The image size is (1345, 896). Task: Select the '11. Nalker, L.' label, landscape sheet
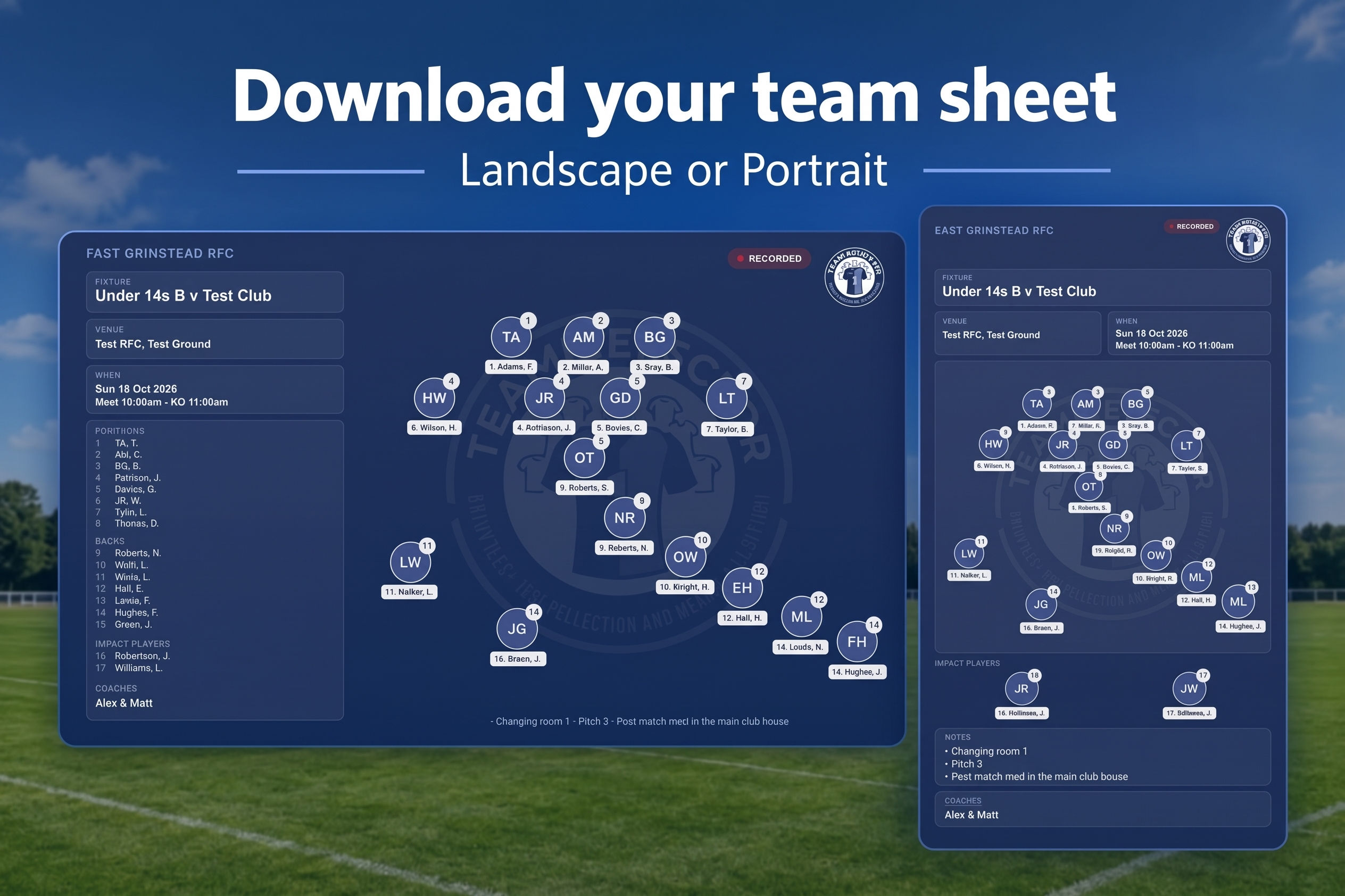[409, 592]
